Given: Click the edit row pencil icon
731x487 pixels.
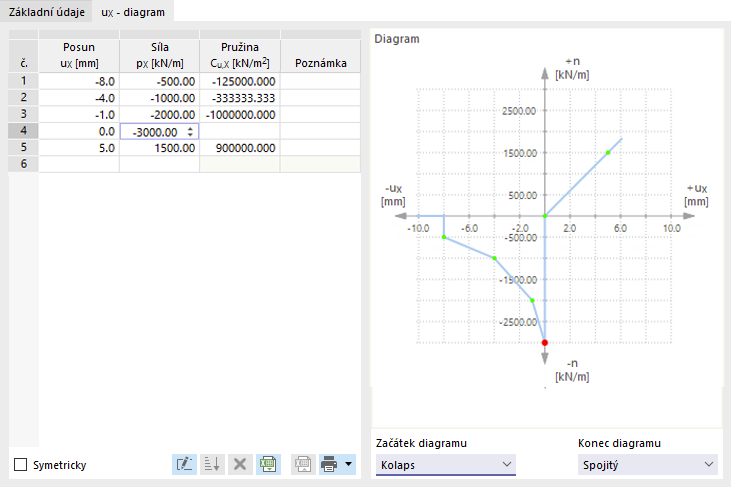Looking at the screenshot, I should (184, 464).
